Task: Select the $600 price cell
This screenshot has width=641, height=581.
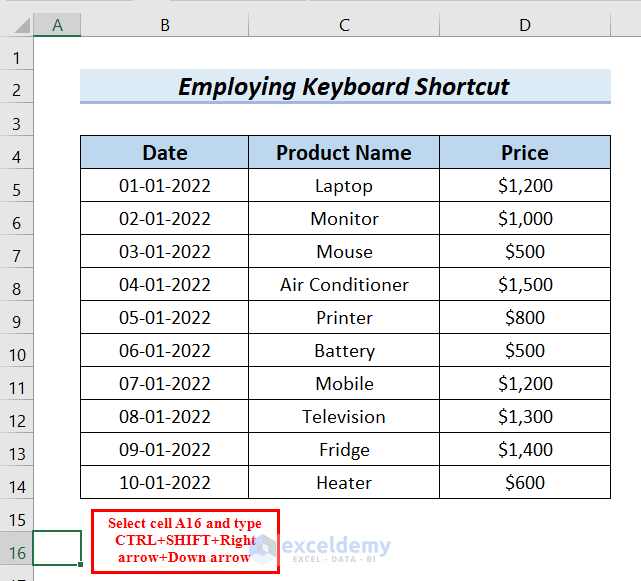Action: click(x=525, y=482)
